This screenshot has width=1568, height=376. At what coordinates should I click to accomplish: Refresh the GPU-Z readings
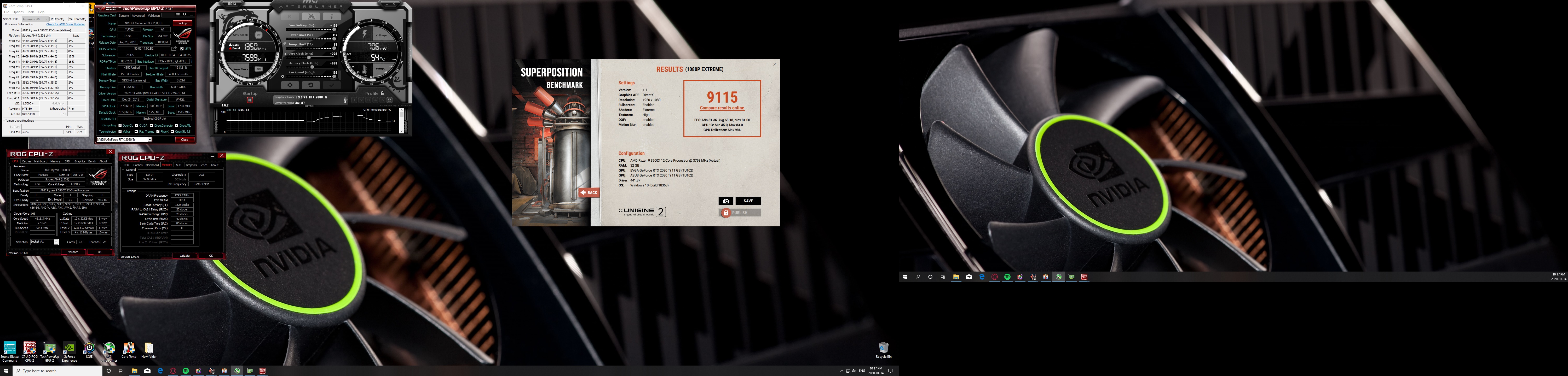185,14
